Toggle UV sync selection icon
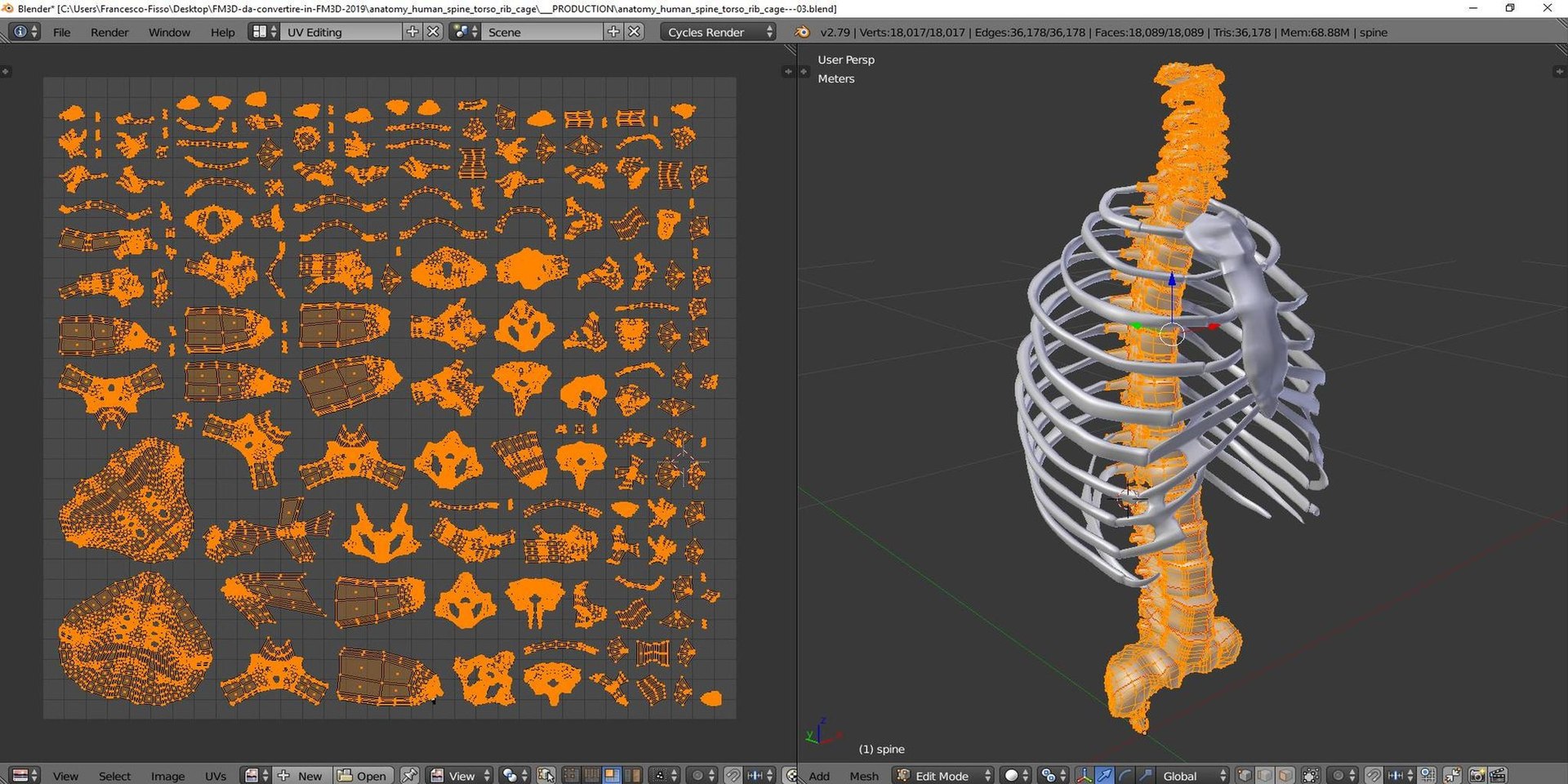1568x784 pixels. click(x=546, y=776)
